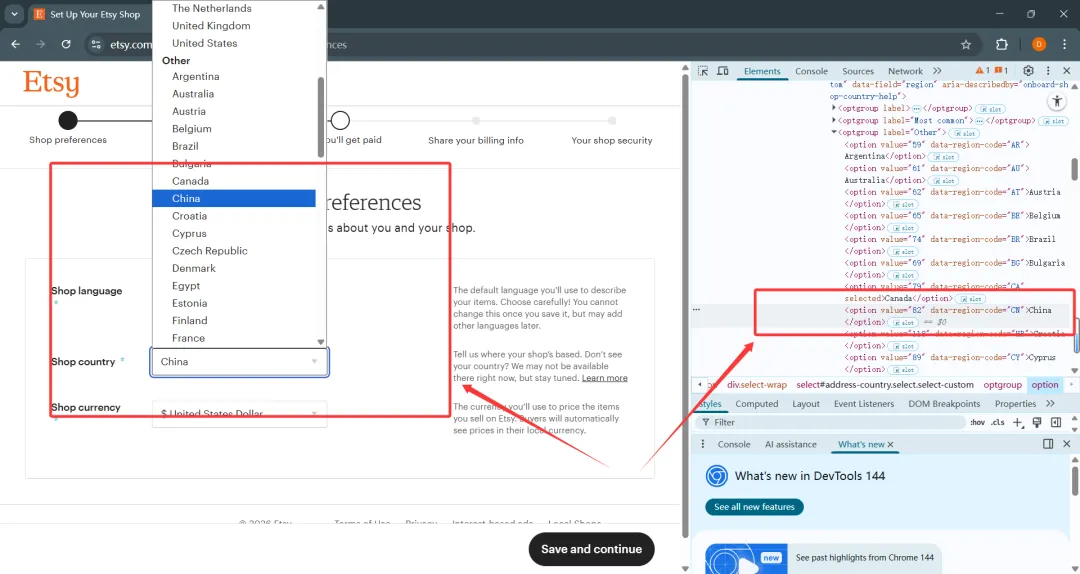This screenshot has width=1080, height=574.
Task: Open the DevTools three-dot customize menu
Action: pyautogui.click(x=1048, y=70)
